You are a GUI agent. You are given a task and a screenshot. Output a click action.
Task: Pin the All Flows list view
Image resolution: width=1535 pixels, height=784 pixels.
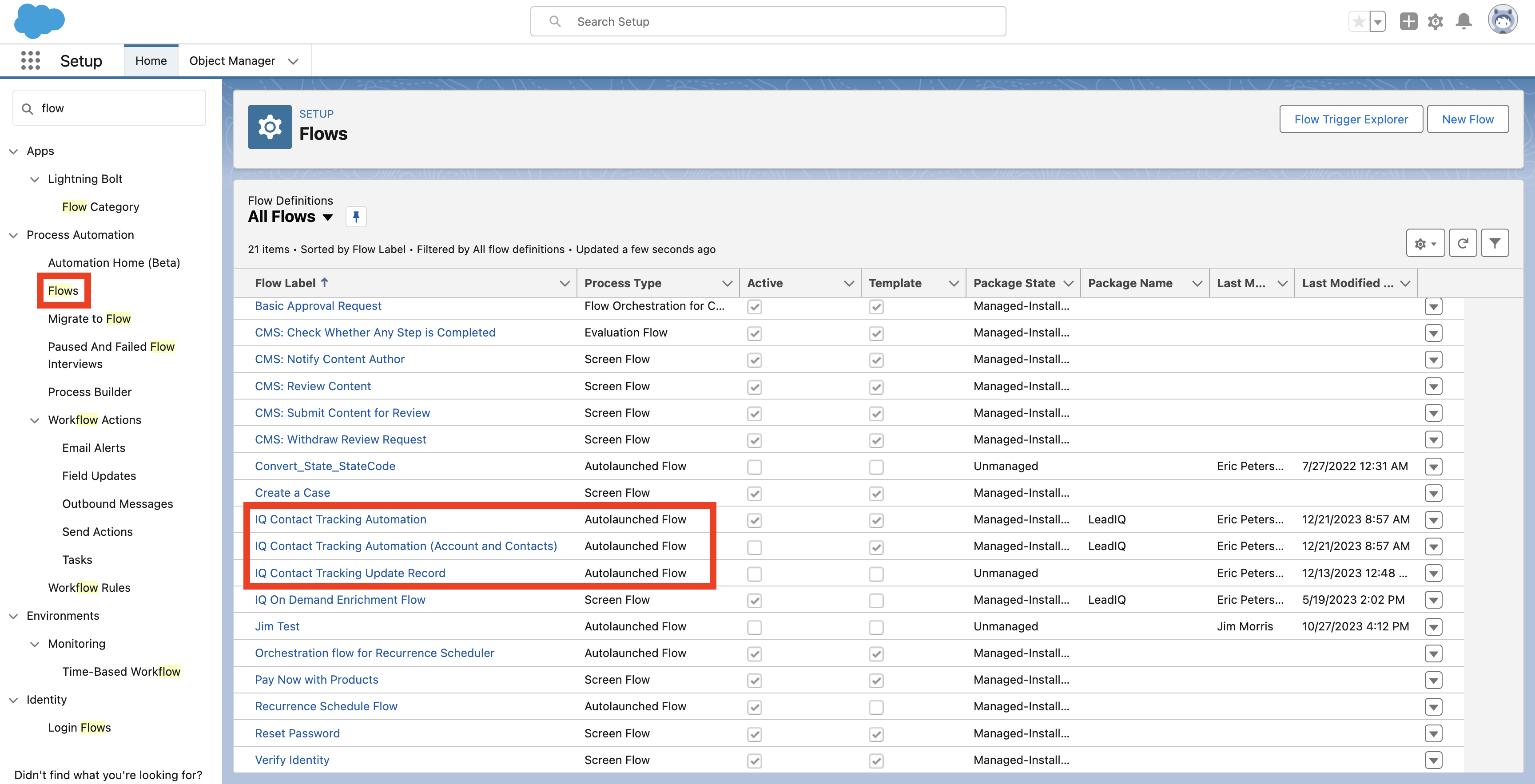tap(356, 217)
